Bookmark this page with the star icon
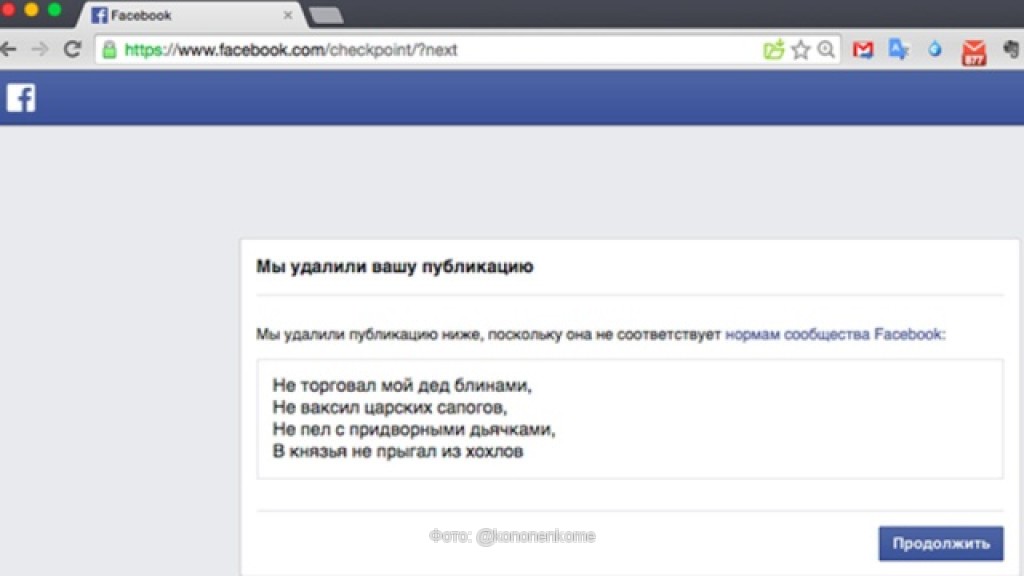This screenshot has height=576, width=1024. (x=800, y=49)
